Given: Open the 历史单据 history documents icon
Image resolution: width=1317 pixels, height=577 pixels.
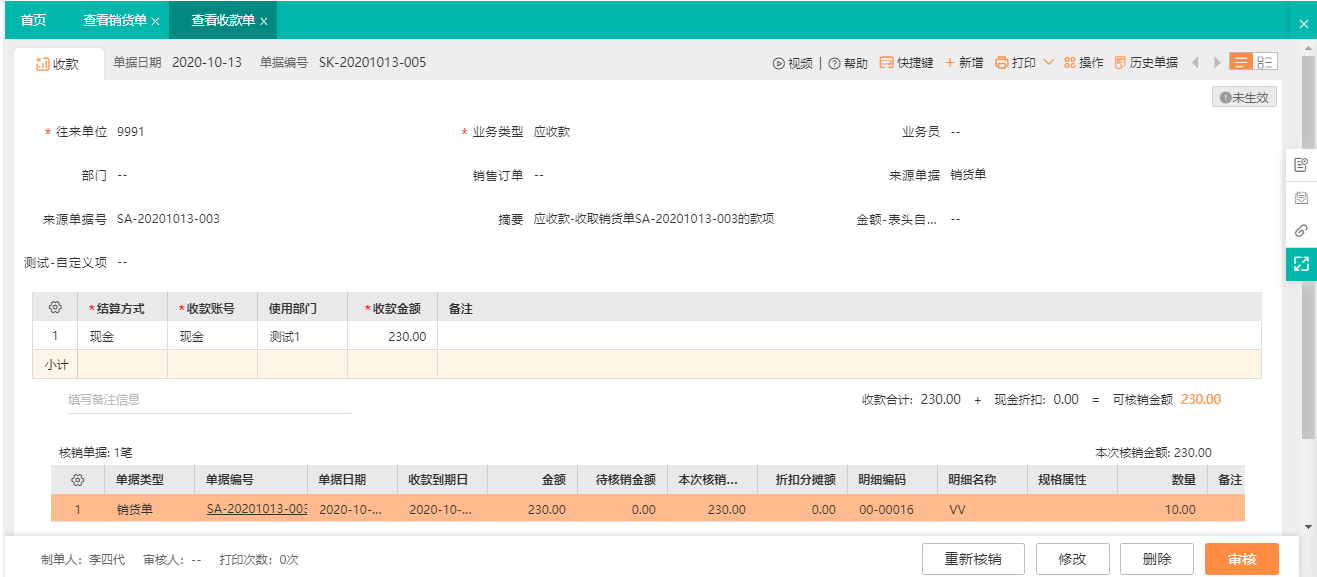Looking at the screenshot, I should (1120, 63).
